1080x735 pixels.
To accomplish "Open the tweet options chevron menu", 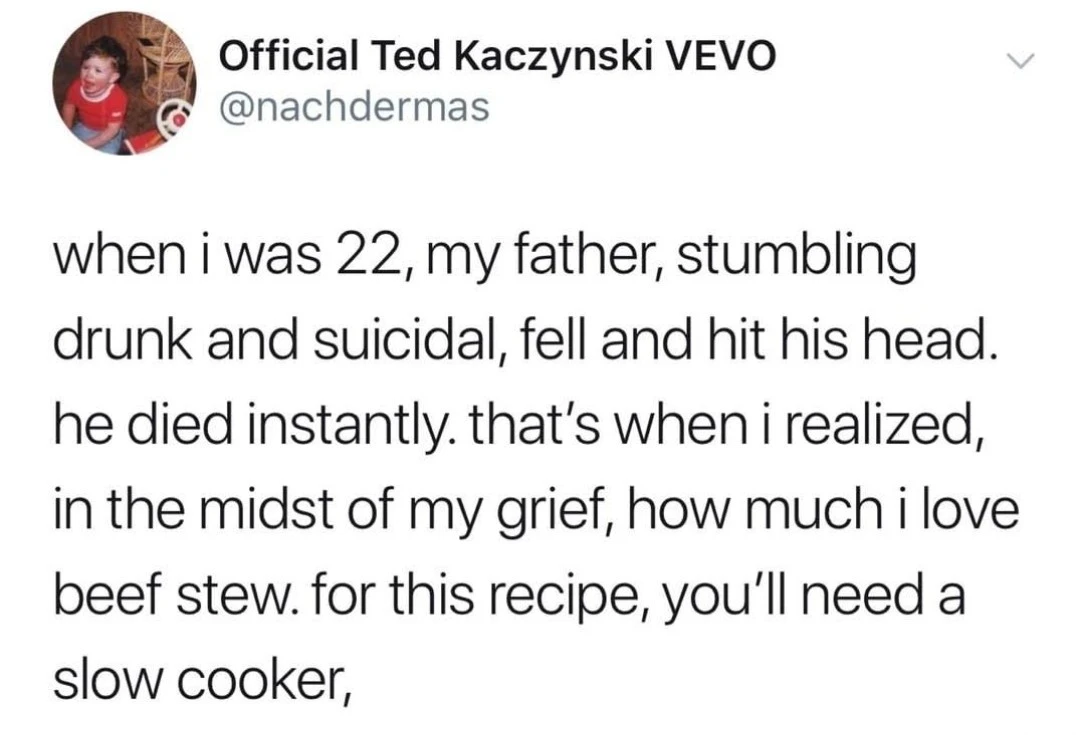I will 1021,61.
